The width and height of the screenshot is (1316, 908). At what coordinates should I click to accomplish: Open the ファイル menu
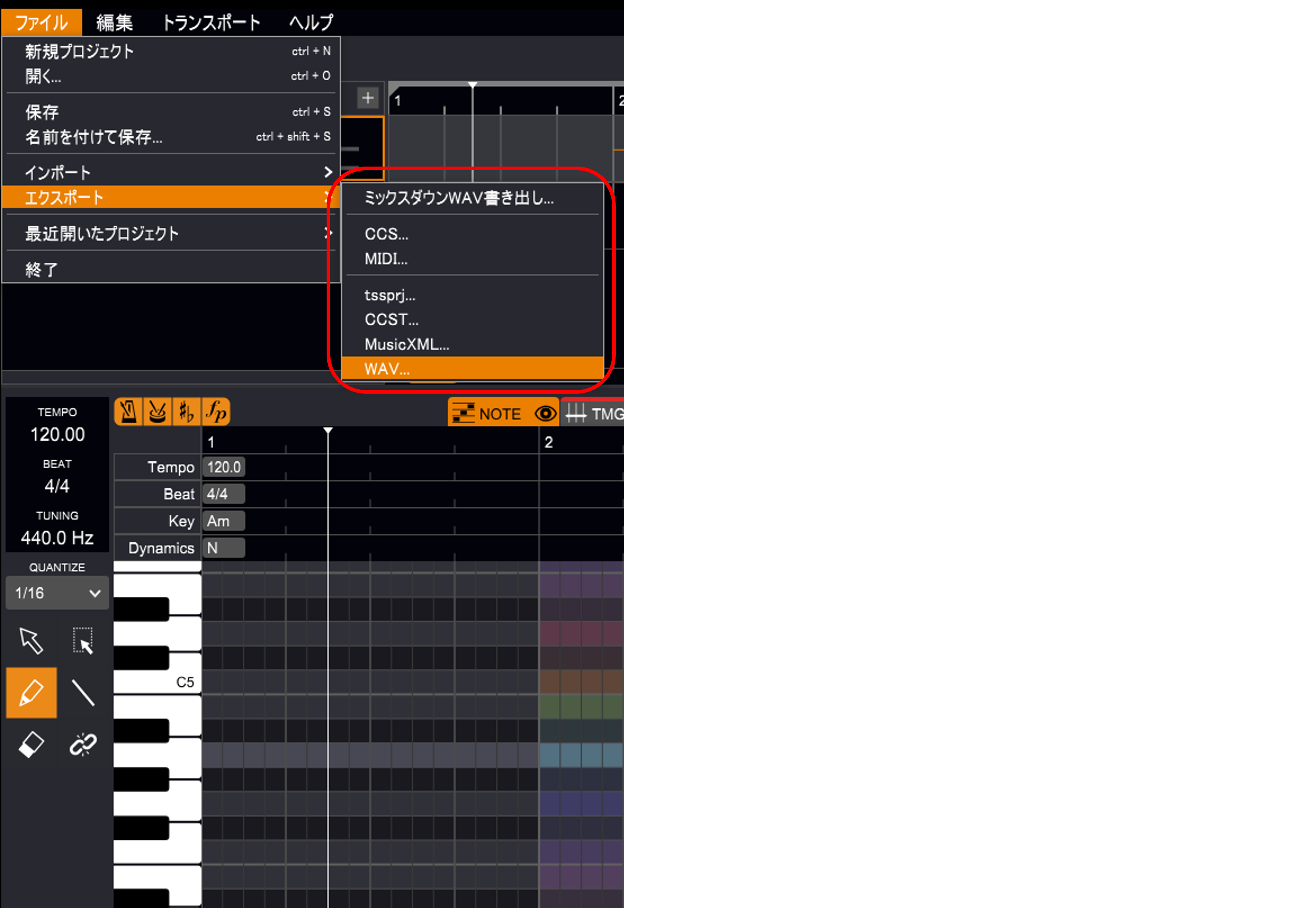(x=41, y=22)
